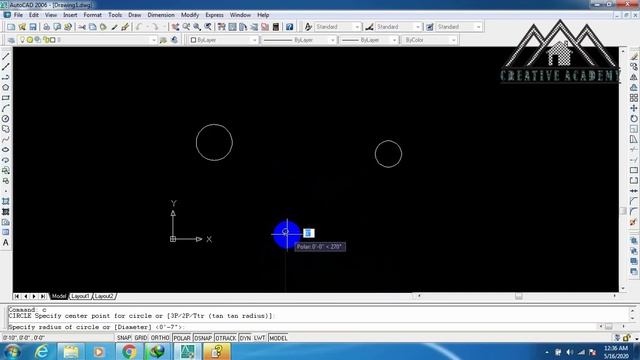Image resolution: width=640 pixels, height=360 pixels.
Task: Click the Match Properties brush icon
Action: click(x=115, y=27)
